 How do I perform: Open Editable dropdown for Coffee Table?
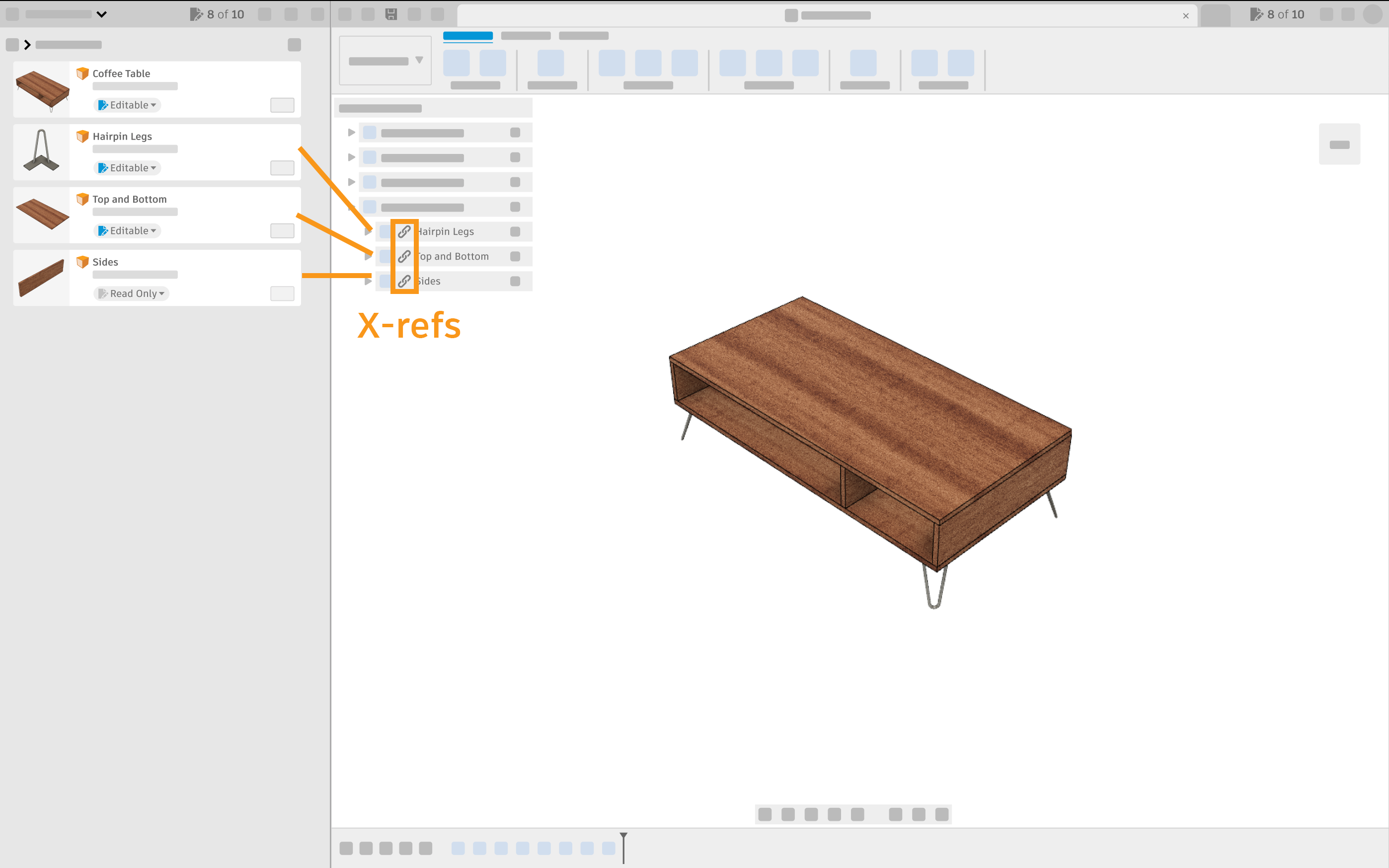pyautogui.click(x=128, y=105)
